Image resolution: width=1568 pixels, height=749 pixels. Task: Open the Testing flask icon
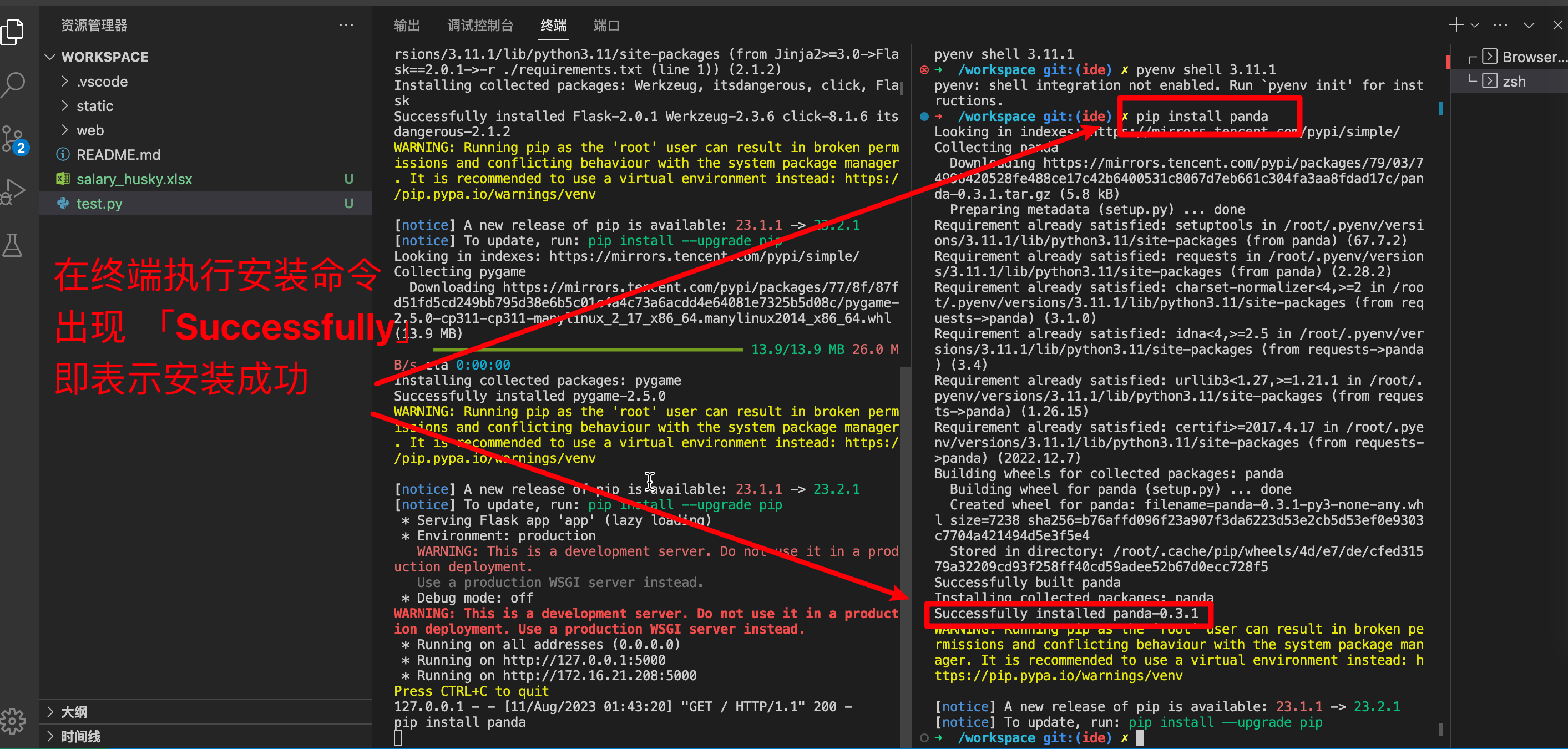13,245
